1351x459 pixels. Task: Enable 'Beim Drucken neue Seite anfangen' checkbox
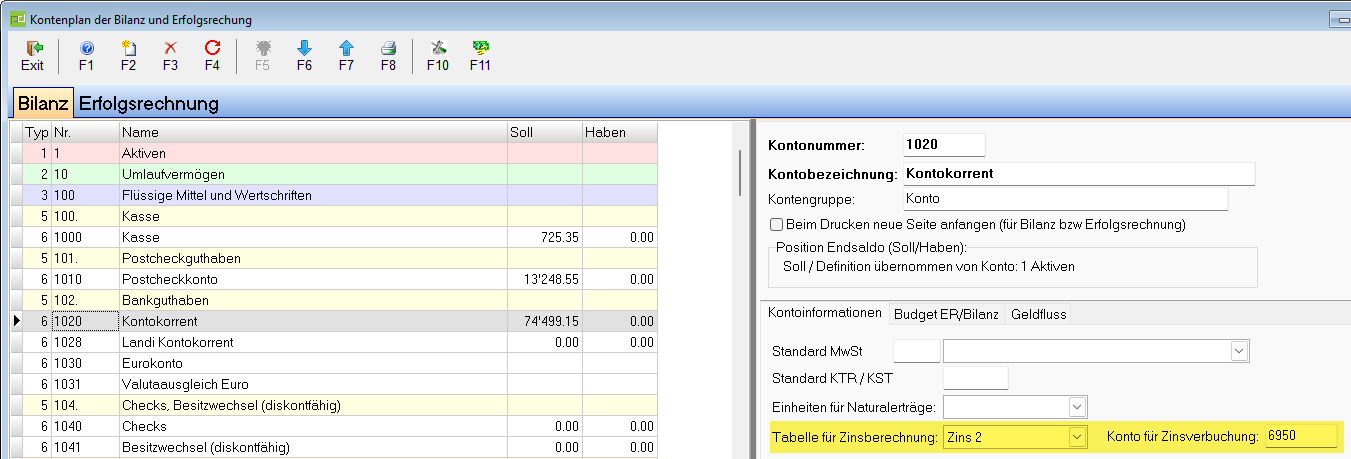(776, 225)
